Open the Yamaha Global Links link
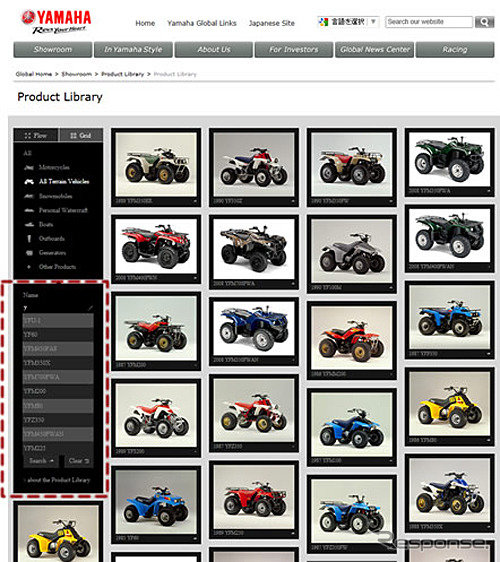500x562 pixels. click(x=202, y=23)
